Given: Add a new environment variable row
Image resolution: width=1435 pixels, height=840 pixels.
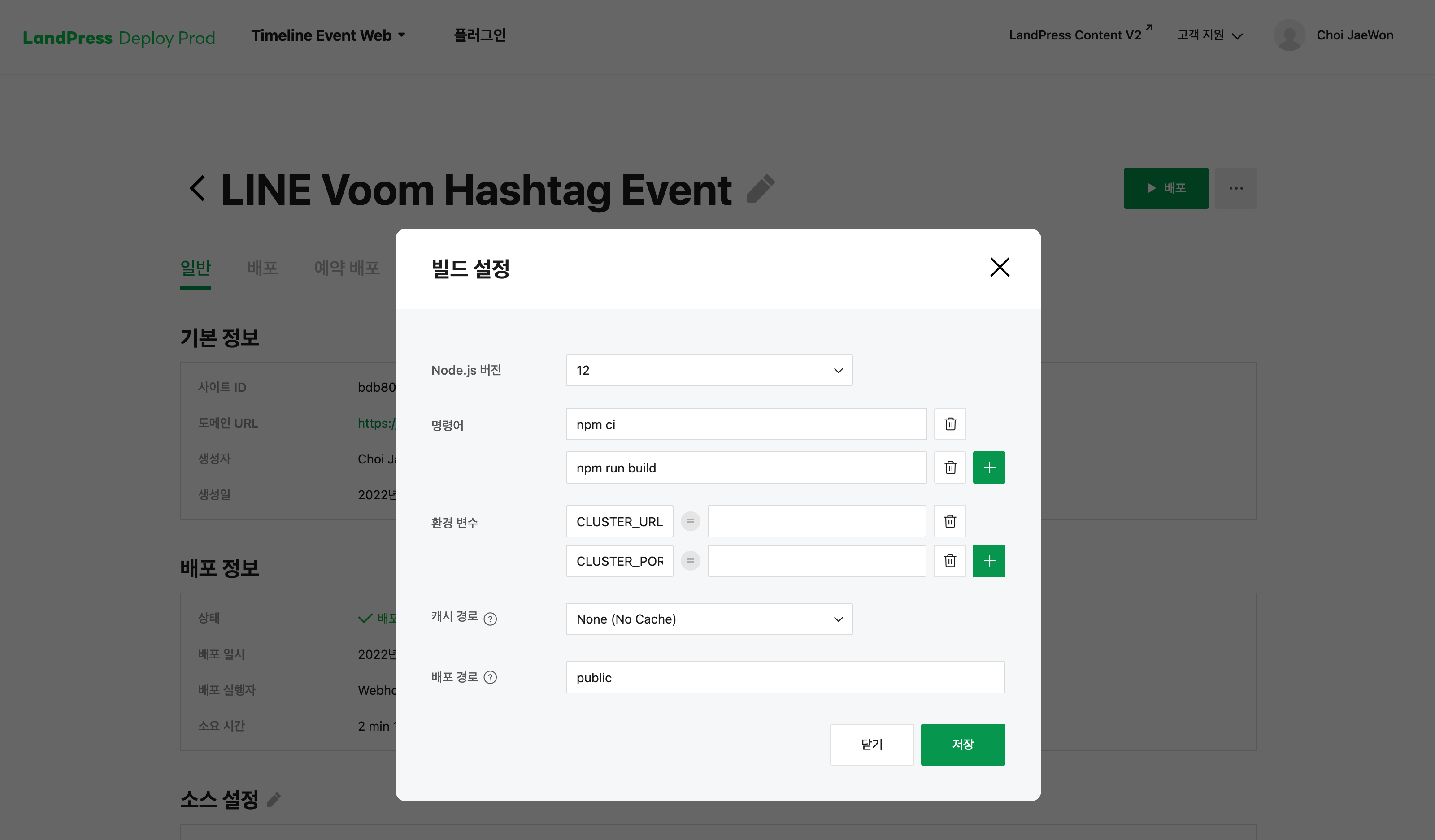Looking at the screenshot, I should 989,561.
